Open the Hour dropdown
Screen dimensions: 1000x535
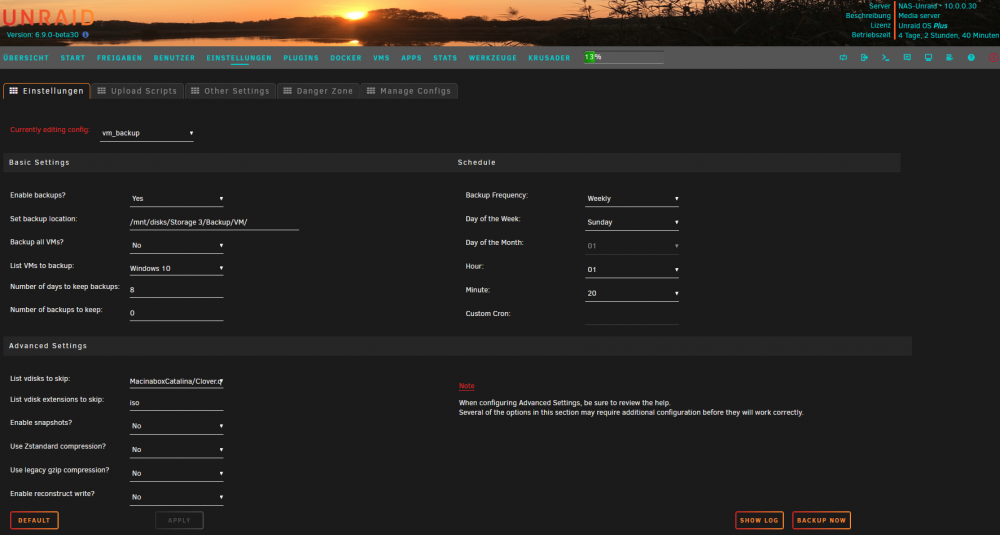[x=631, y=270]
